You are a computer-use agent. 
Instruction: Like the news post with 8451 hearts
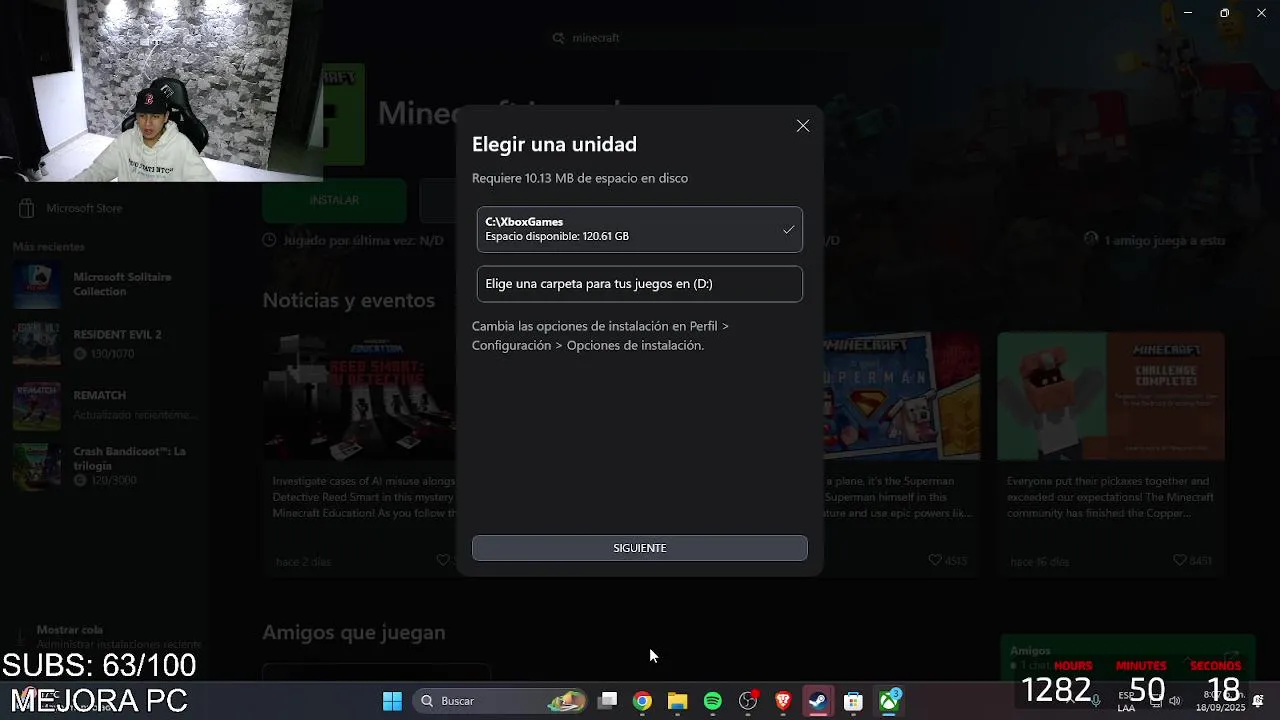click(x=1180, y=561)
